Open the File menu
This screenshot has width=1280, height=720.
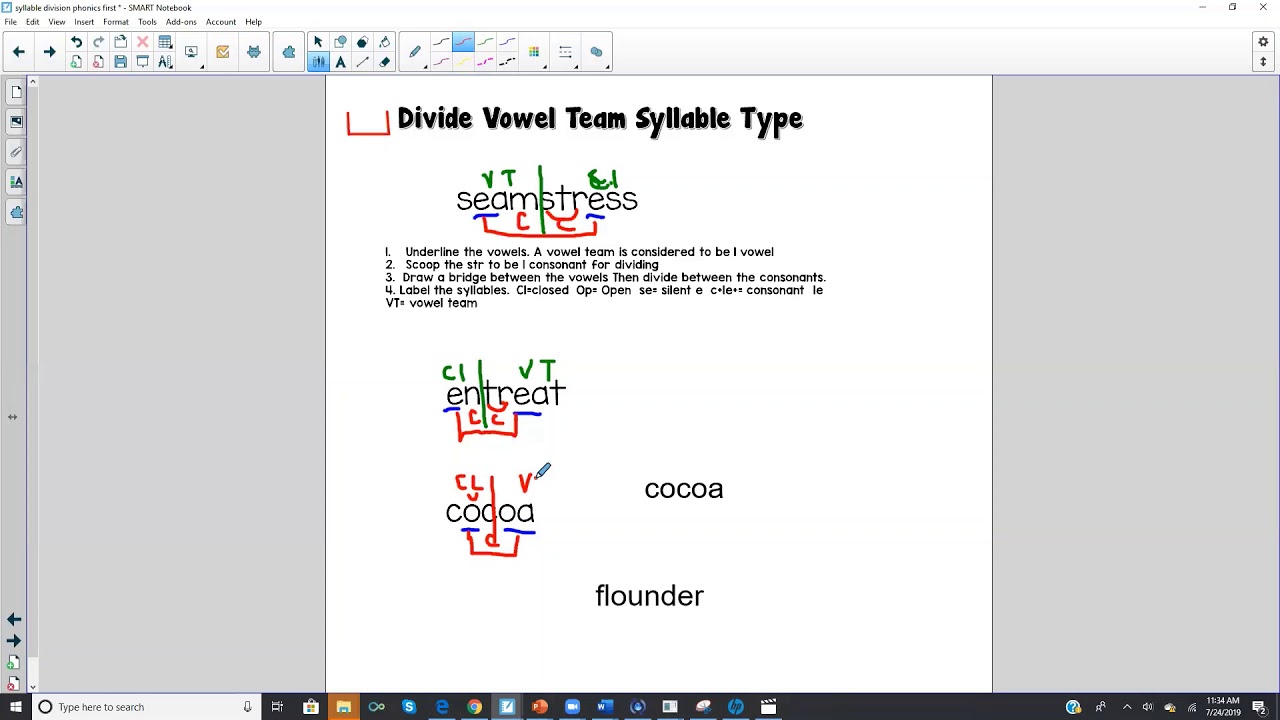pyautogui.click(x=10, y=22)
